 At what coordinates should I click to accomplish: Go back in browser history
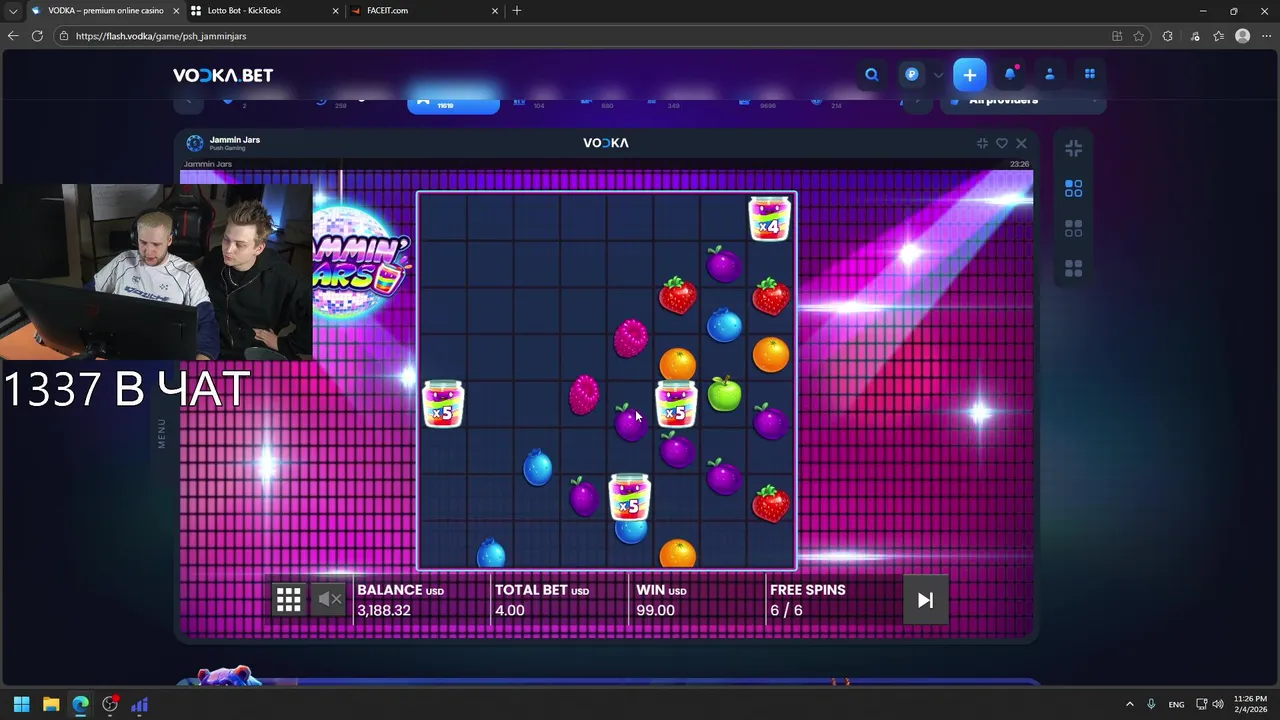point(13,36)
